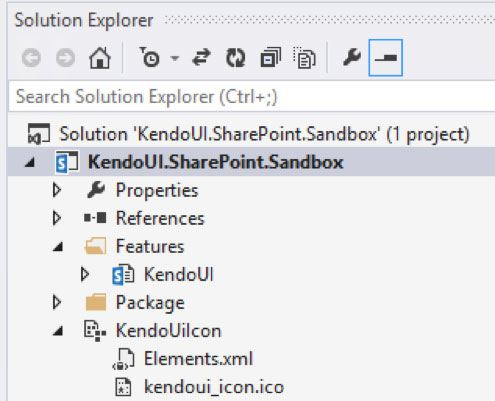Click the open Features folder icon

(95, 246)
